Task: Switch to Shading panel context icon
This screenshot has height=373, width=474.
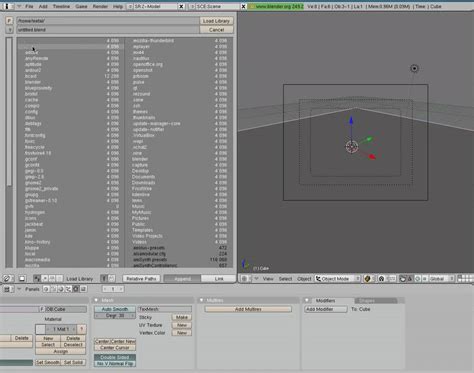Action: click(x=61, y=289)
